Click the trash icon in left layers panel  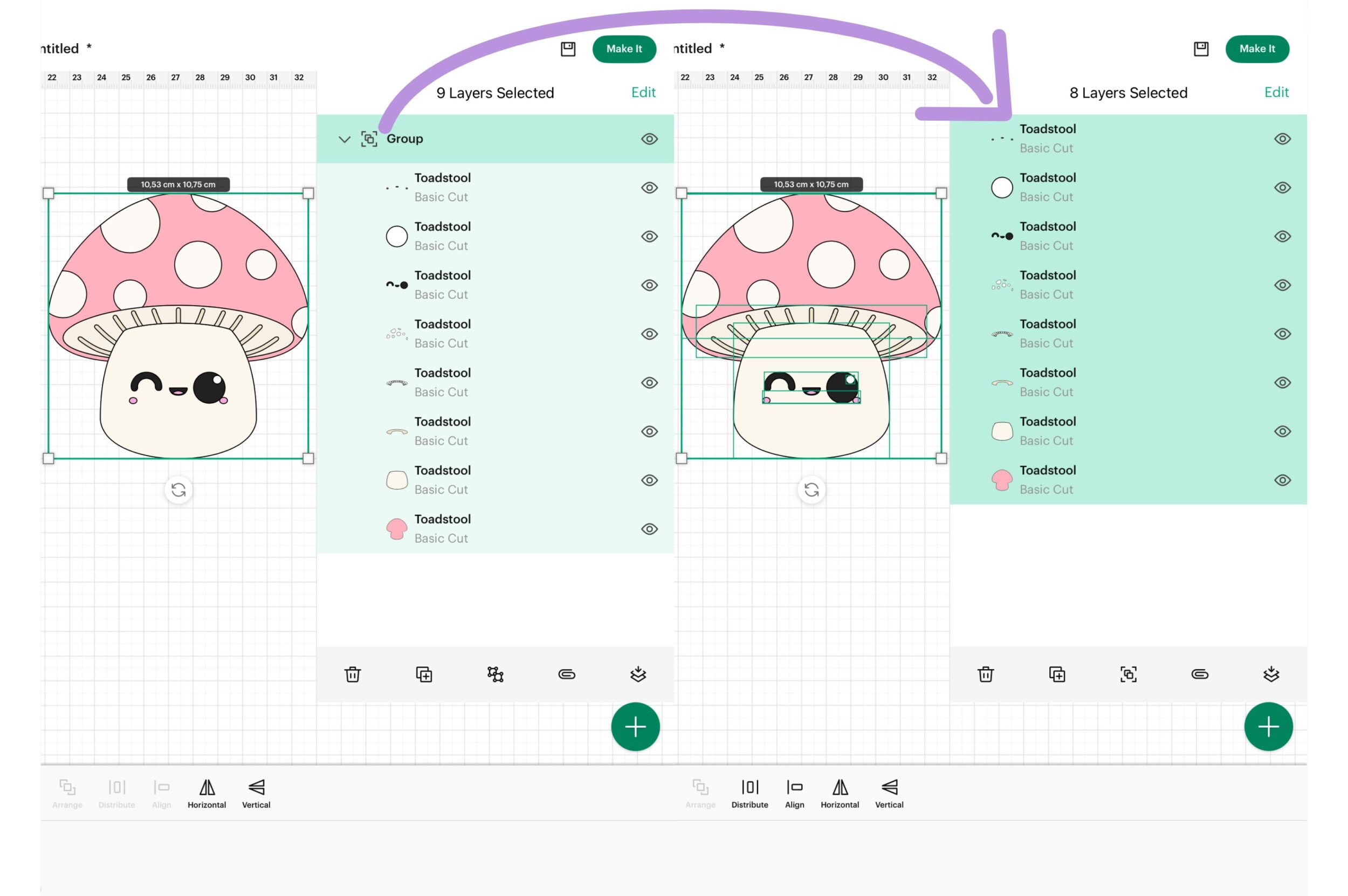[x=353, y=674]
